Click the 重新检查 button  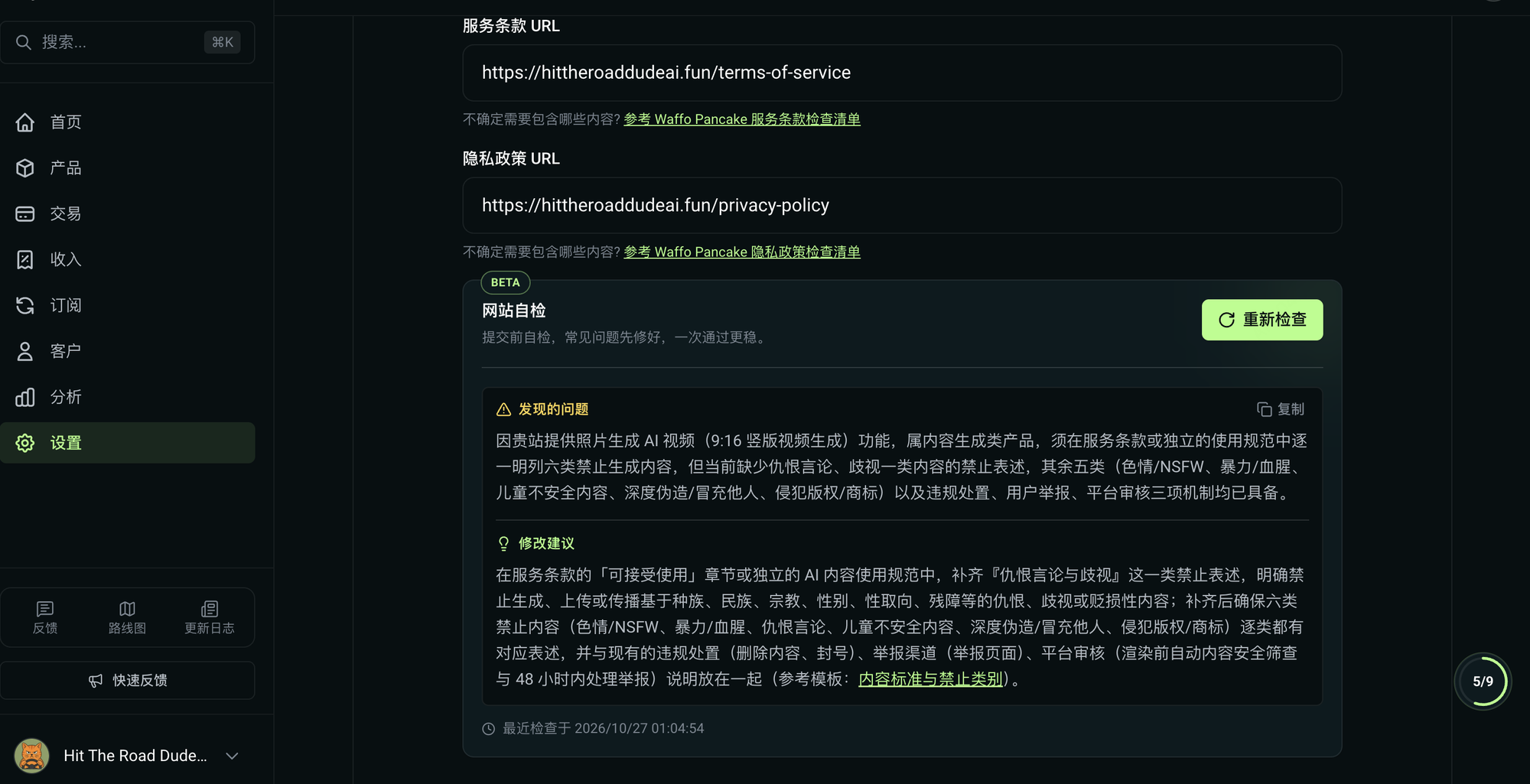pyautogui.click(x=1262, y=320)
